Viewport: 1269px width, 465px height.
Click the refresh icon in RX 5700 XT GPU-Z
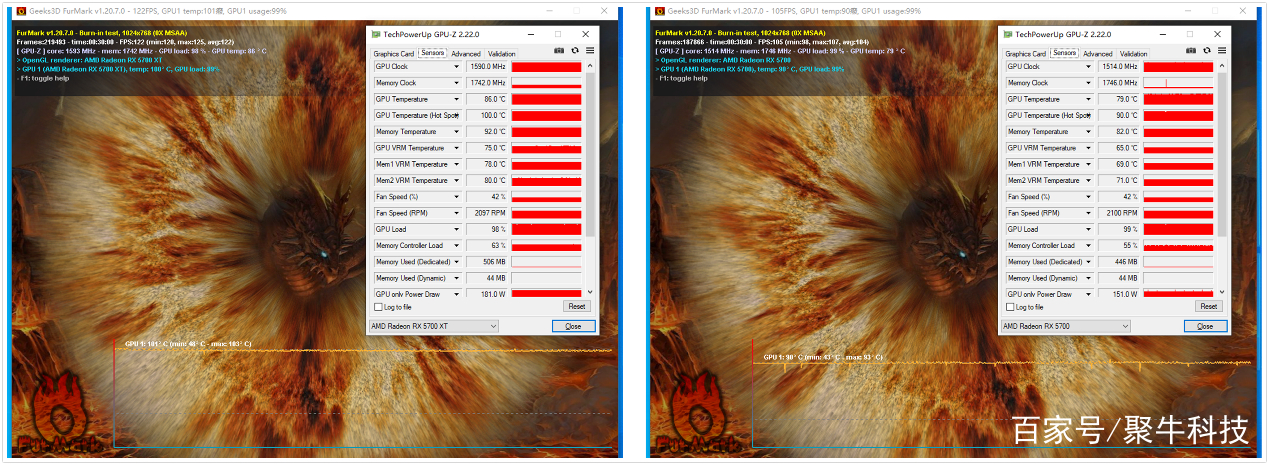[575, 50]
